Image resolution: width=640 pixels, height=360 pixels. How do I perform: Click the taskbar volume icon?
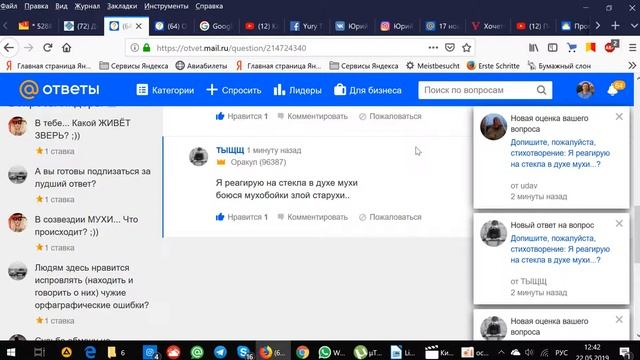[529, 352]
